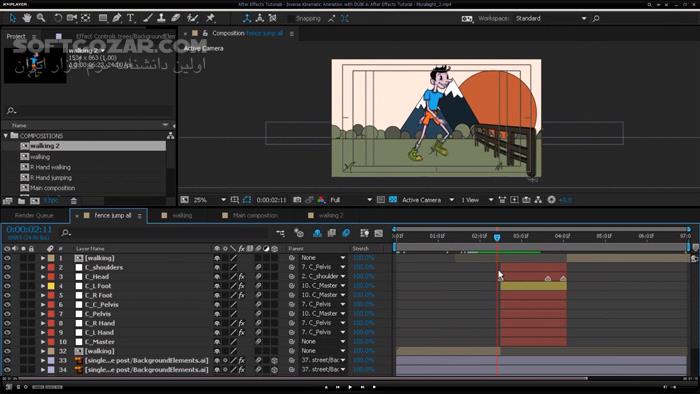Click the Project panel search field
Viewport: 700px width, 394px height.
89,110
